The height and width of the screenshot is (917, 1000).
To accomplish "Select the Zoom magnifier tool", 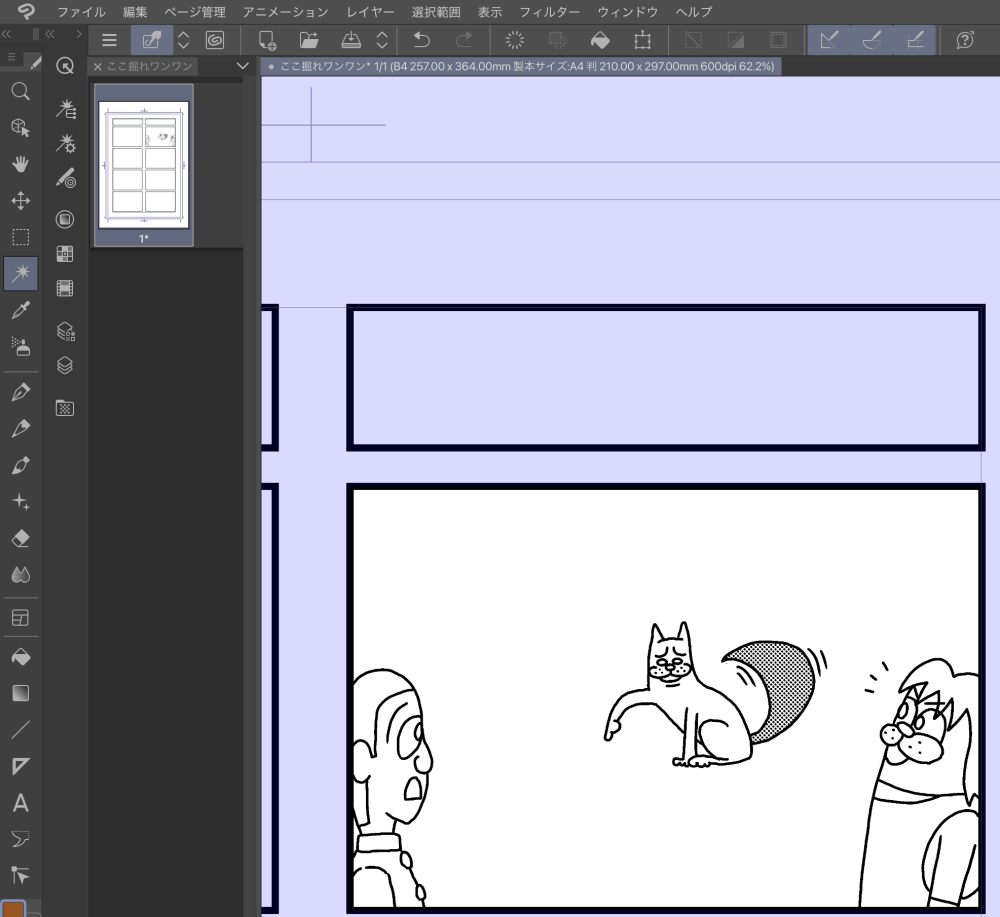I will 20,91.
